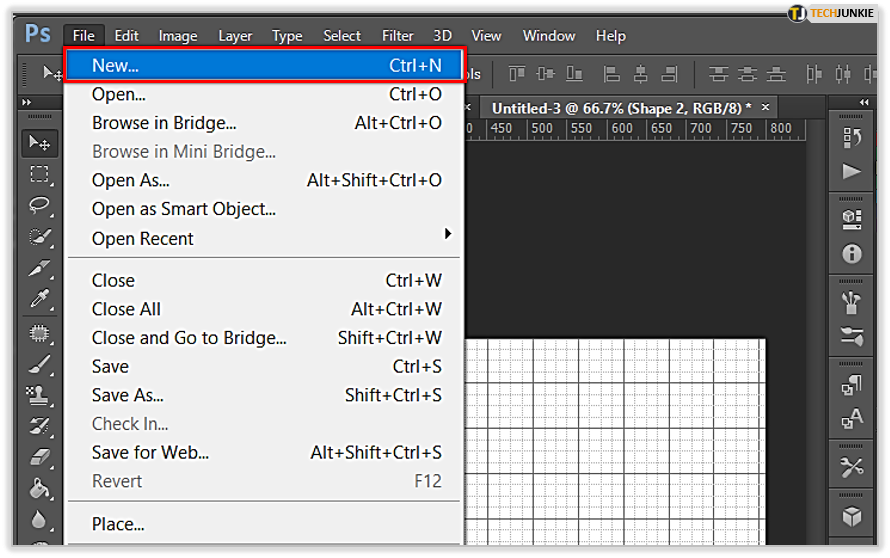Open the Type menu
Screen dimensions: 890x558
[x=287, y=36]
